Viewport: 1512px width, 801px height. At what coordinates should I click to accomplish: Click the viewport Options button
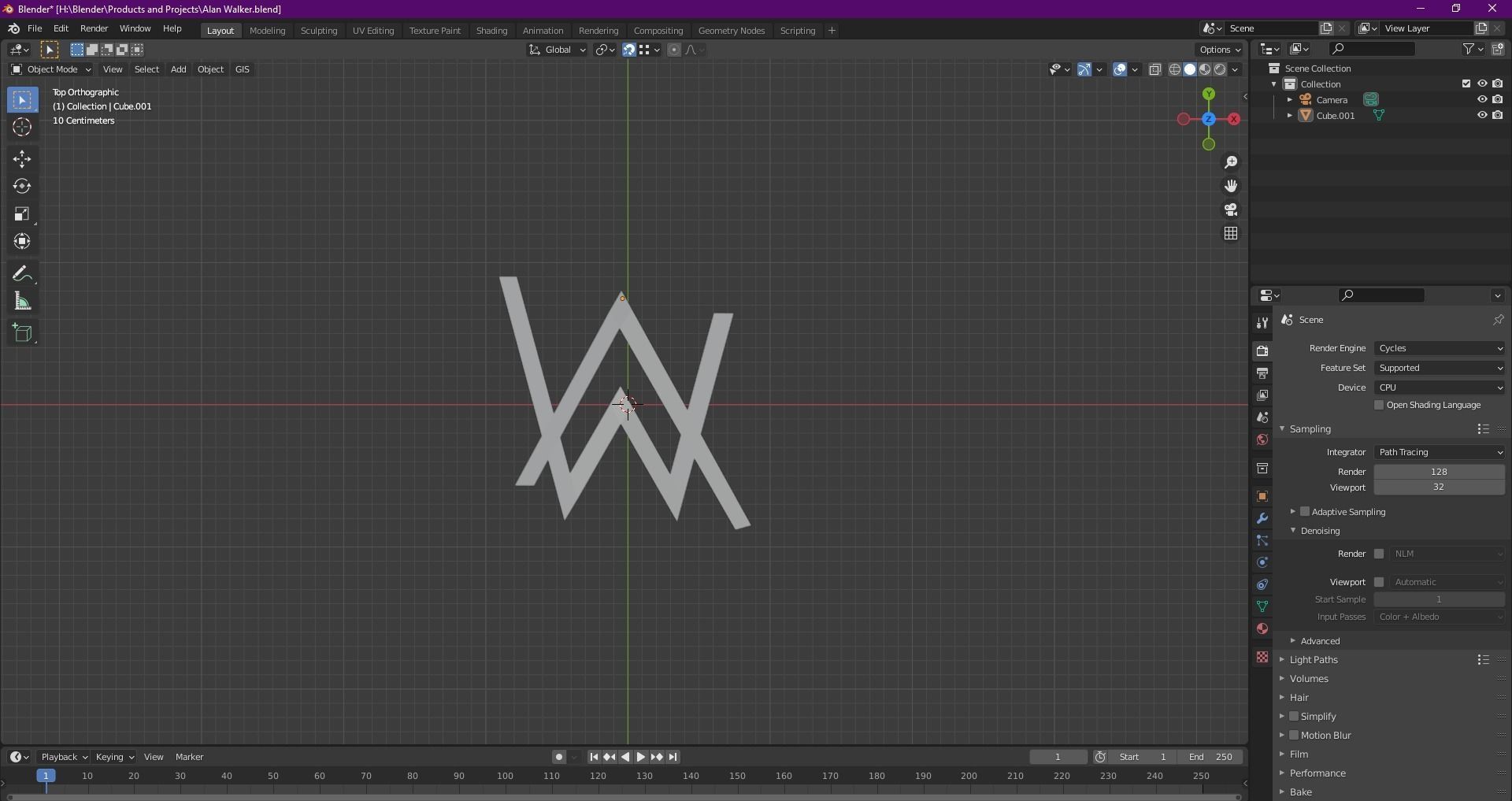coord(1220,50)
